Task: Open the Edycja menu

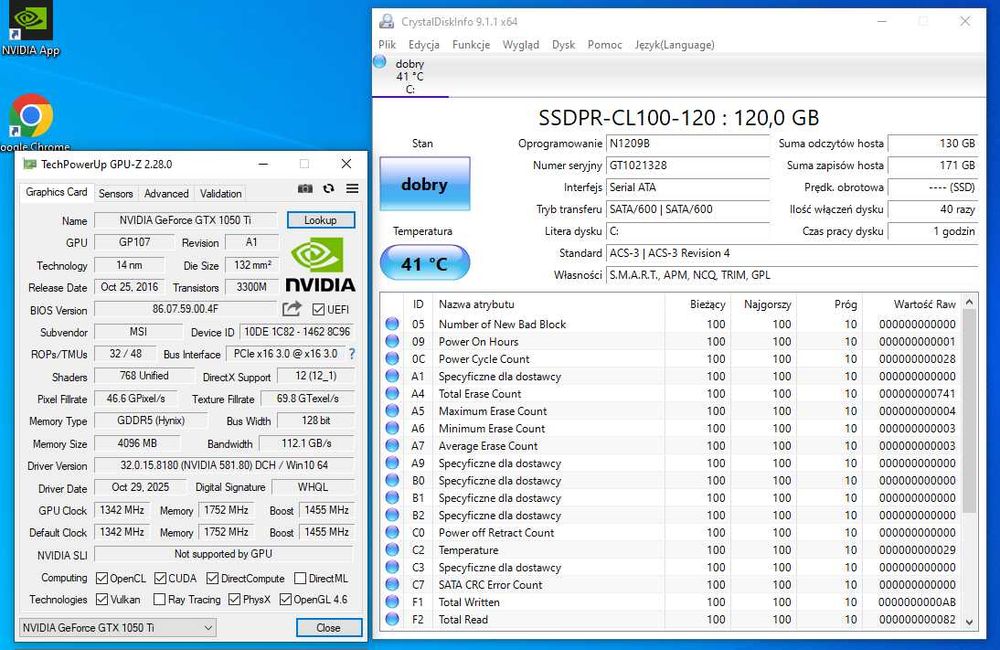Action: tap(423, 45)
